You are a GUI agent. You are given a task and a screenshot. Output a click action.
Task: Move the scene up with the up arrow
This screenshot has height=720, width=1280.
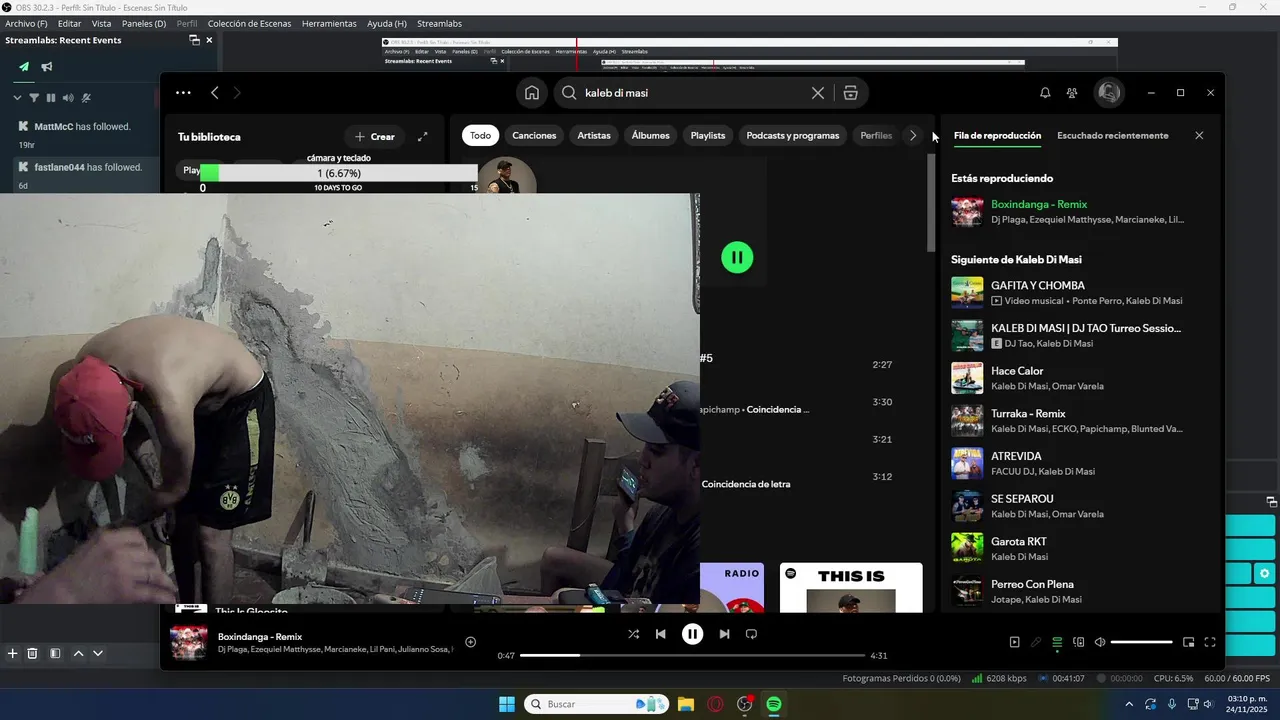78,653
